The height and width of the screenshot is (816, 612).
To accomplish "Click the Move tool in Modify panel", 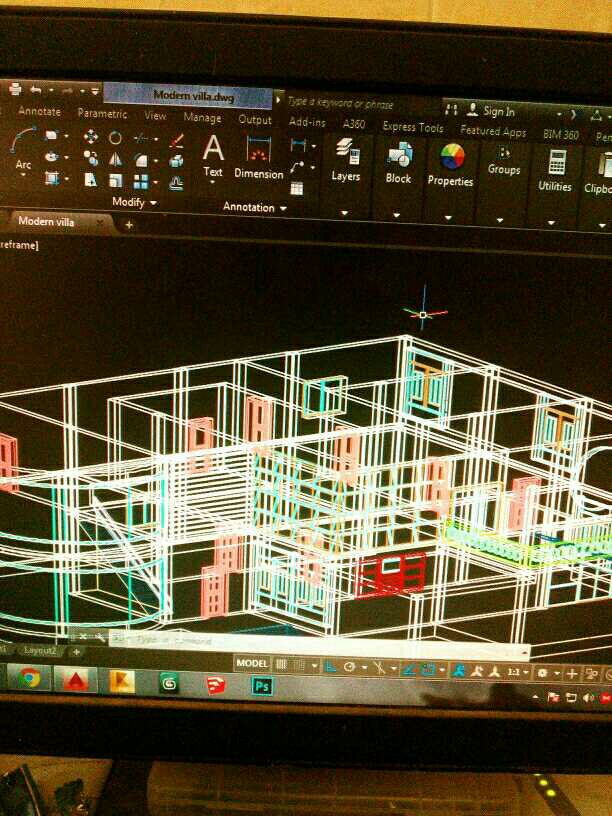I will coord(91,137).
